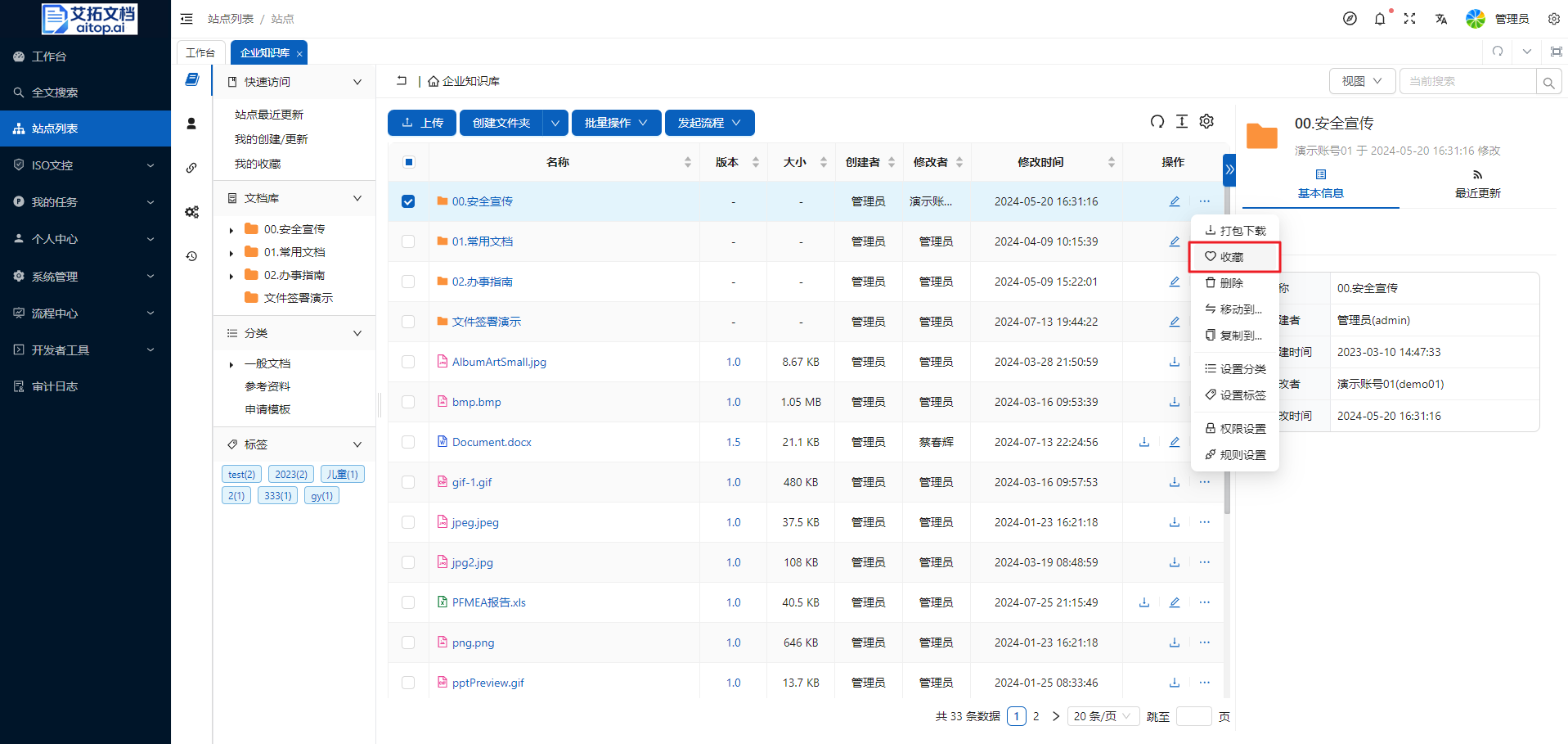Viewport: 1568px width, 744px height.
Task: Open table column settings gear icon
Action: 1206,122
